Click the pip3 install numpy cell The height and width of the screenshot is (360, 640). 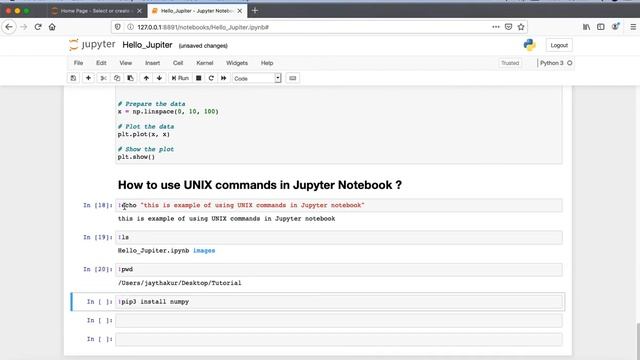(338, 302)
